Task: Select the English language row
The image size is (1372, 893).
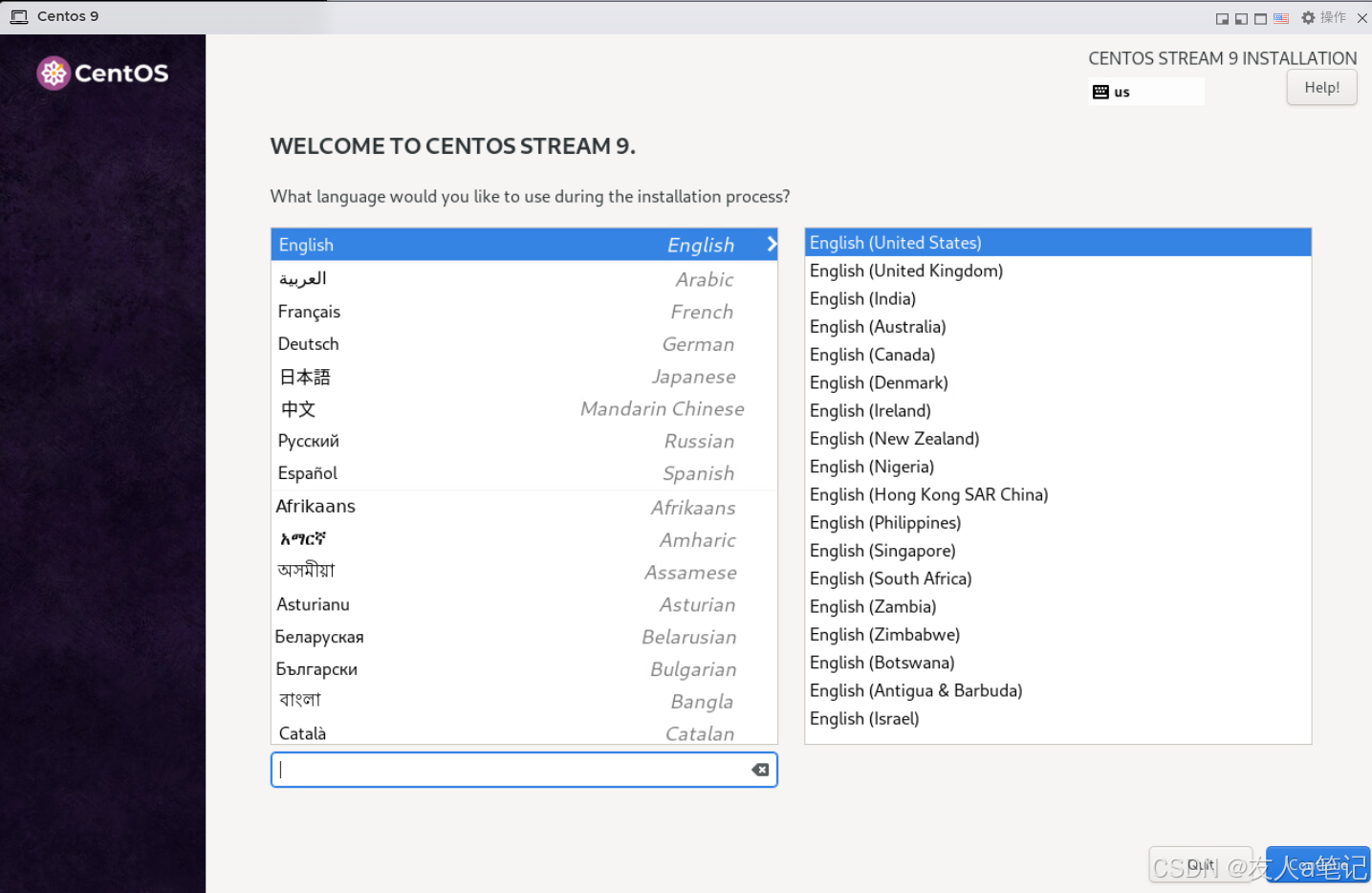Action: tap(524, 245)
